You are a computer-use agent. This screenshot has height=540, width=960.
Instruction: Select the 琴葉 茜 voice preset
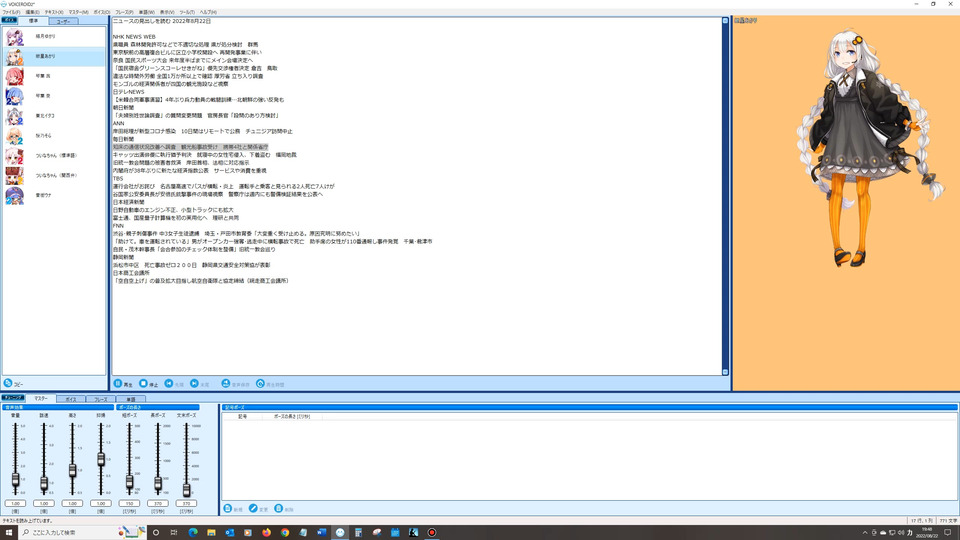click(53, 77)
